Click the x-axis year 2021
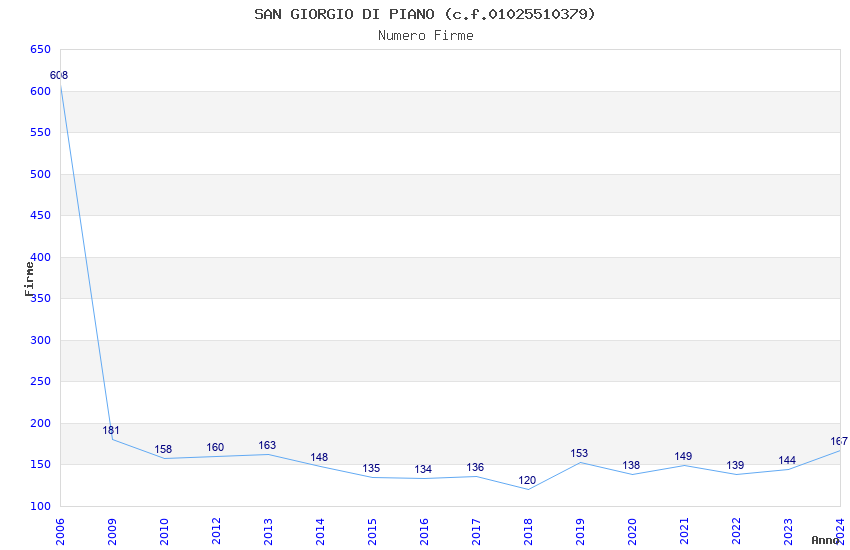The height and width of the screenshot is (550, 850). coord(685,532)
